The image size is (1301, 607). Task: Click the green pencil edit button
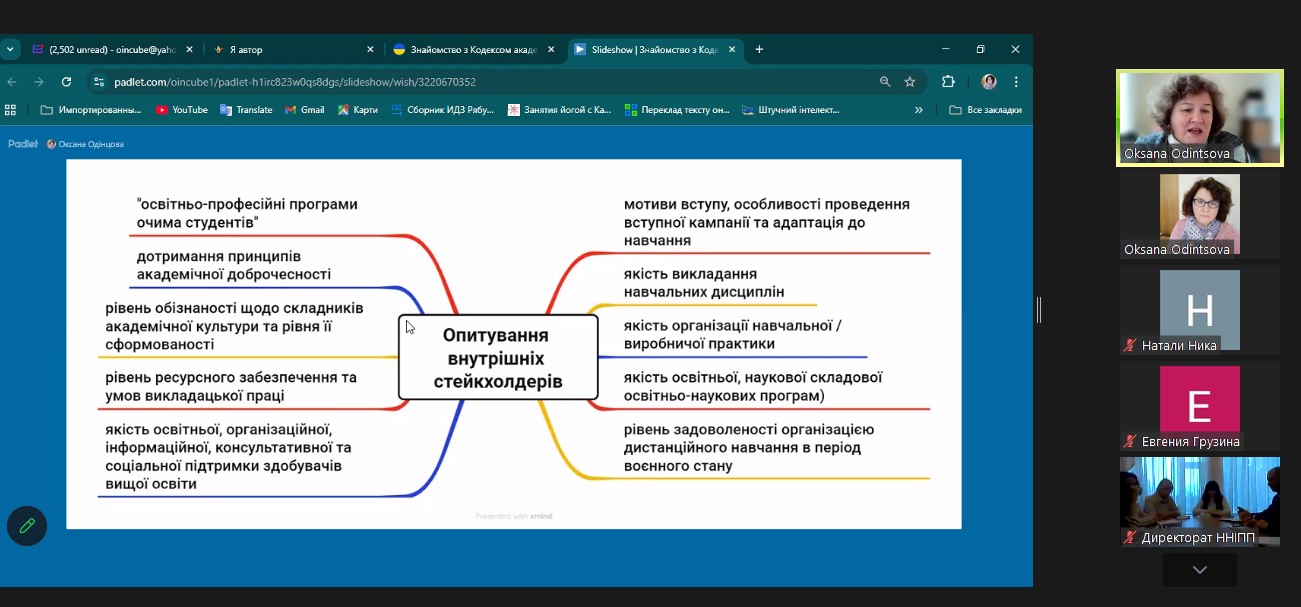pos(27,525)
